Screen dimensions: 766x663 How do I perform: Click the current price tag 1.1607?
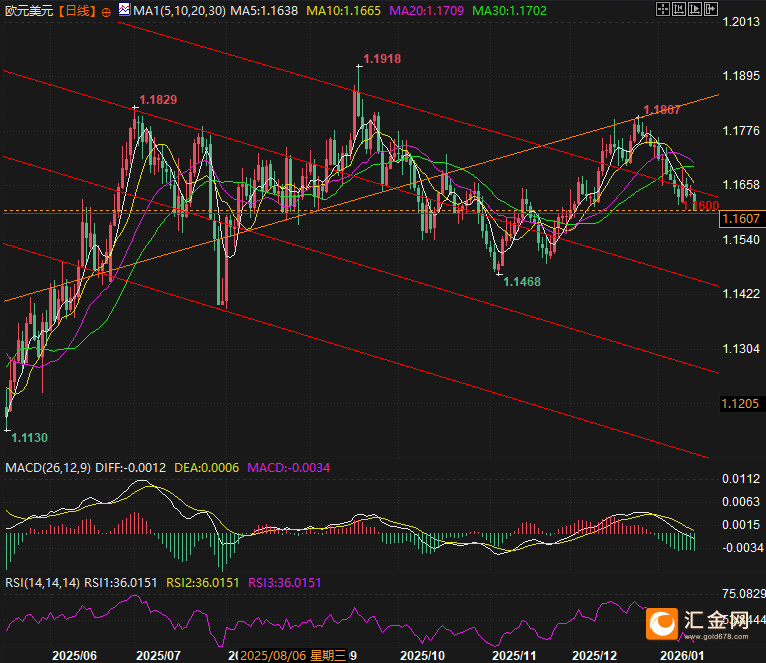741,219
